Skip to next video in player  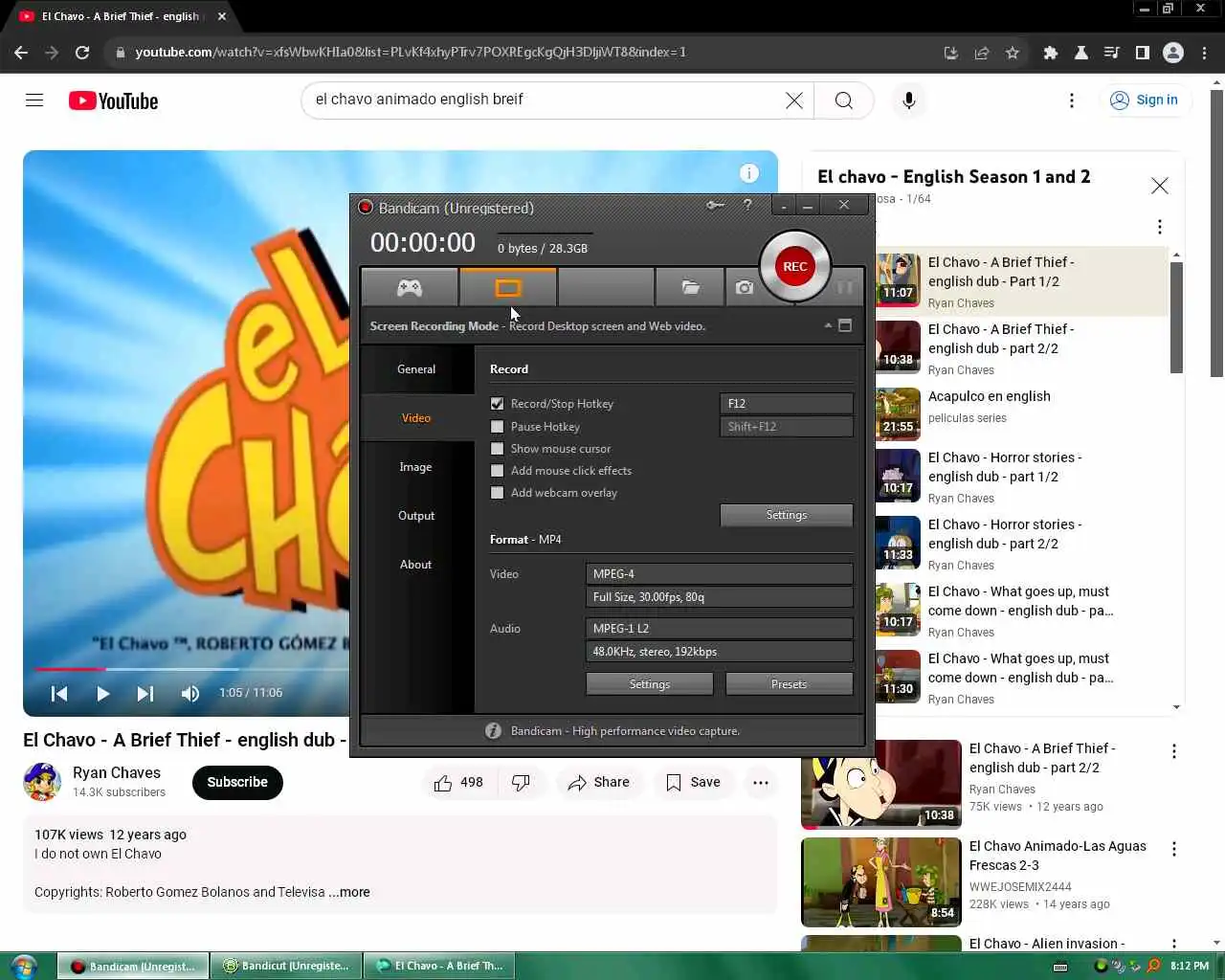click(145, 693)
